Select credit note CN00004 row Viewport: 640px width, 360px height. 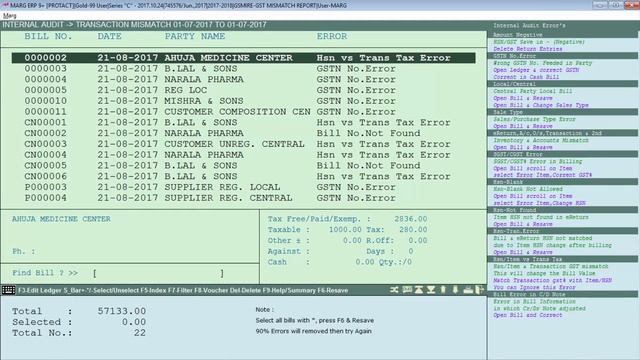coord(243,155)
